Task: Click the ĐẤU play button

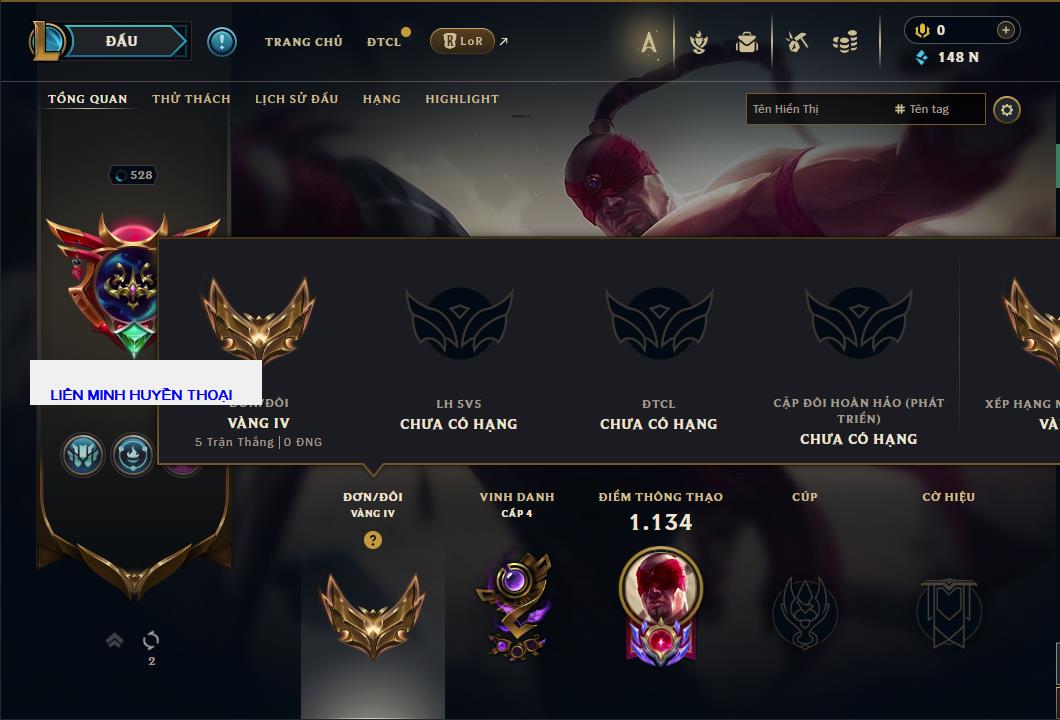Action: (122, 41)
